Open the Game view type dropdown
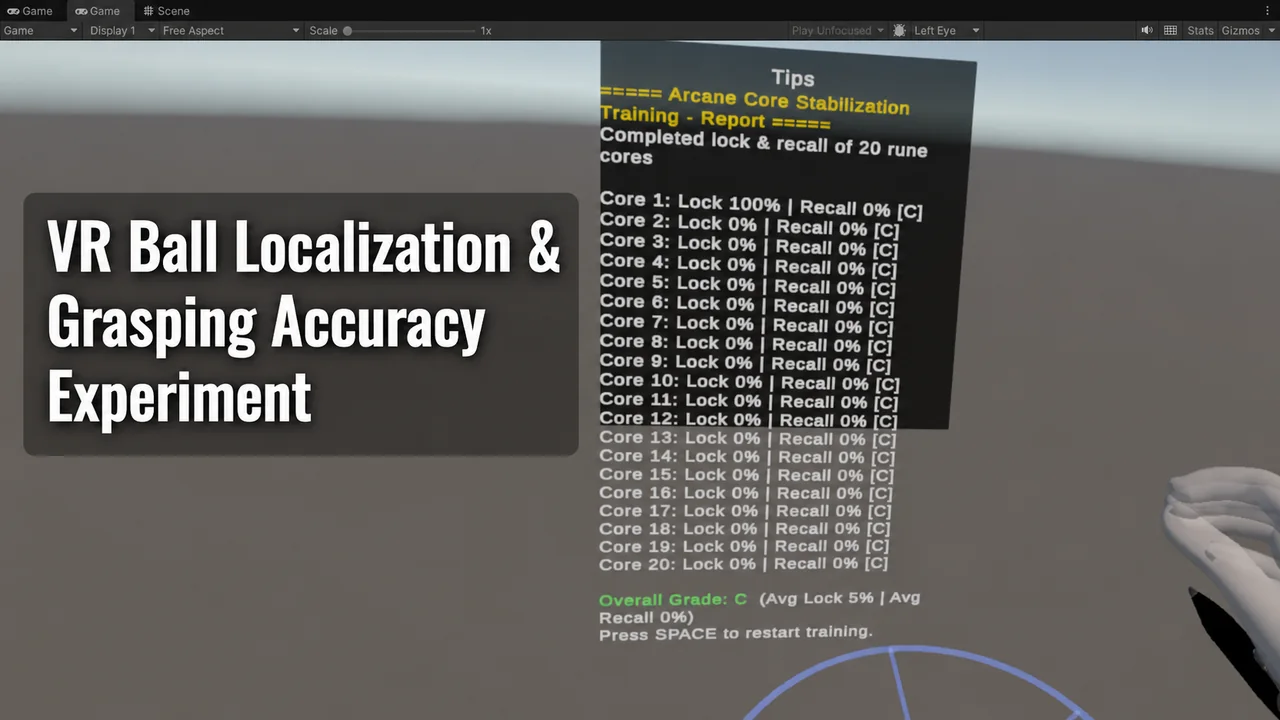1280x720 pixels. 40,31
